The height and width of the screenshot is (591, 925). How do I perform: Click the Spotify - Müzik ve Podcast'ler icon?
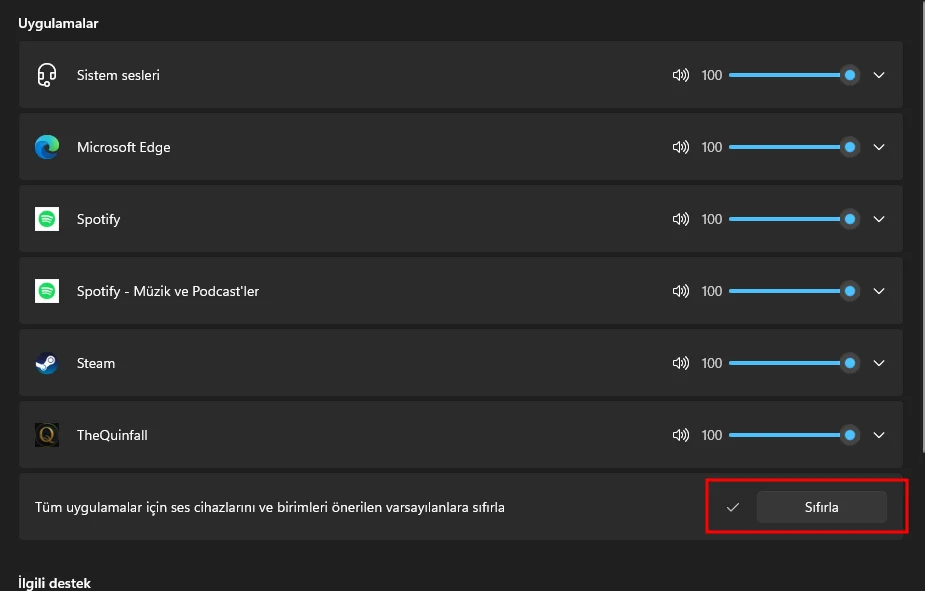(47, 291)
